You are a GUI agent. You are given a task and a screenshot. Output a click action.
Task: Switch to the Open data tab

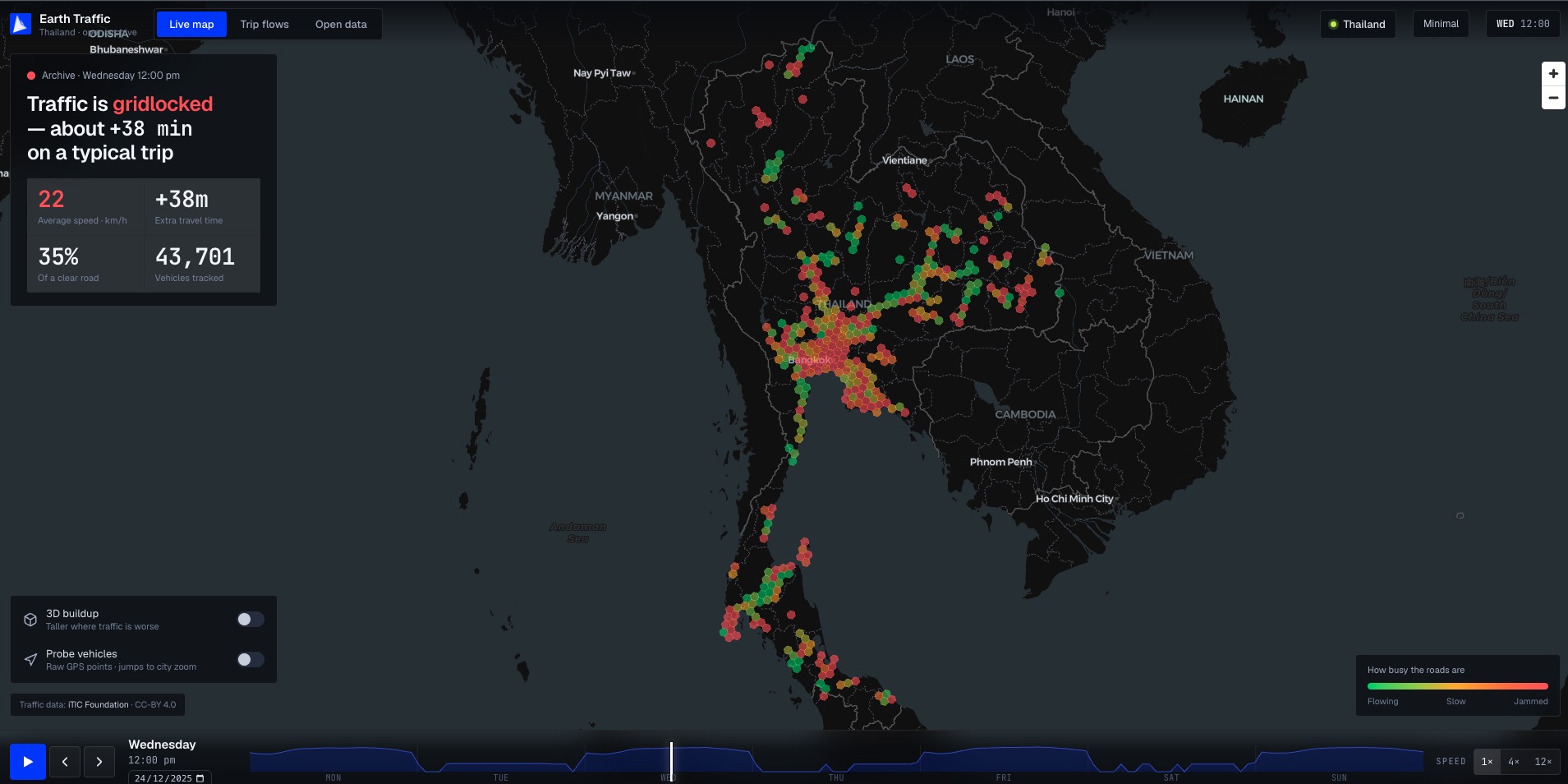tap(341, 24)
